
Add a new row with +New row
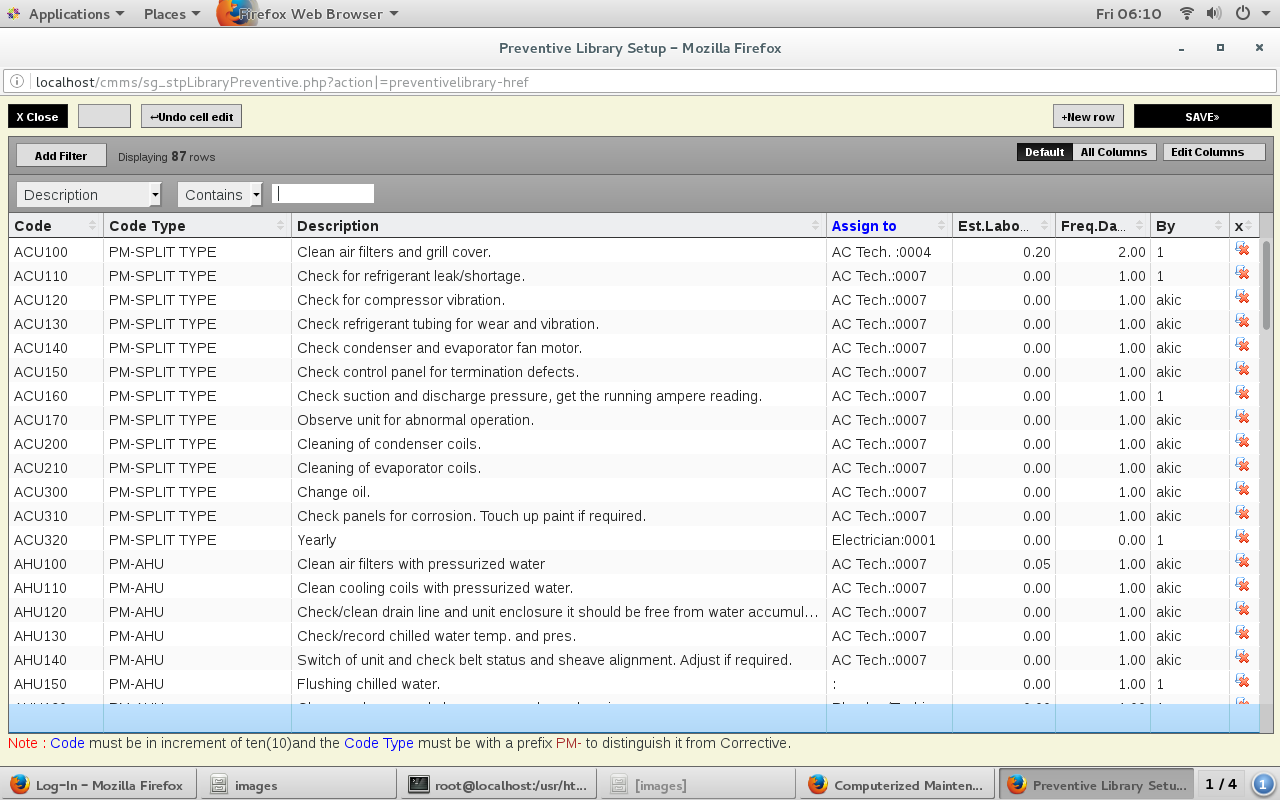1088,117
